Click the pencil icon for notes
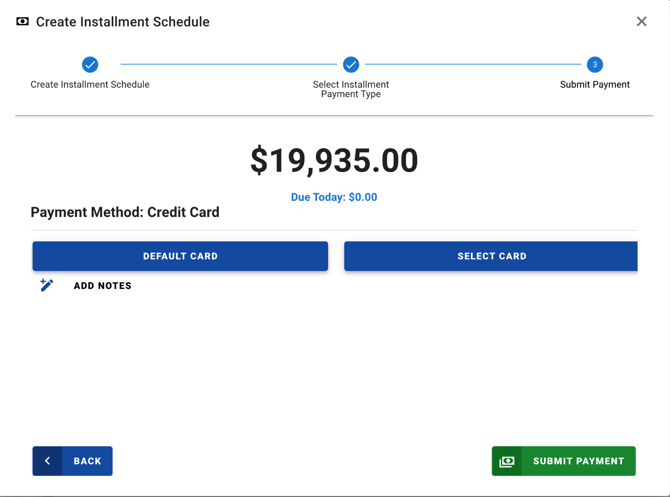Screen dimensions: 670x497 (x=47, y=285)
